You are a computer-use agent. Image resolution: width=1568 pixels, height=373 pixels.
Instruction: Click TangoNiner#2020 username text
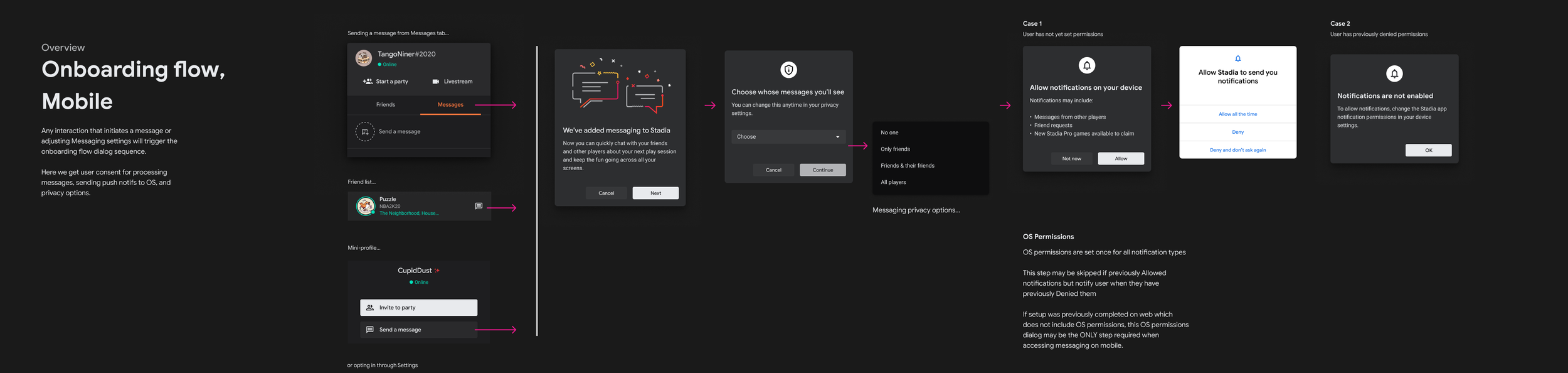coord(406,54)
